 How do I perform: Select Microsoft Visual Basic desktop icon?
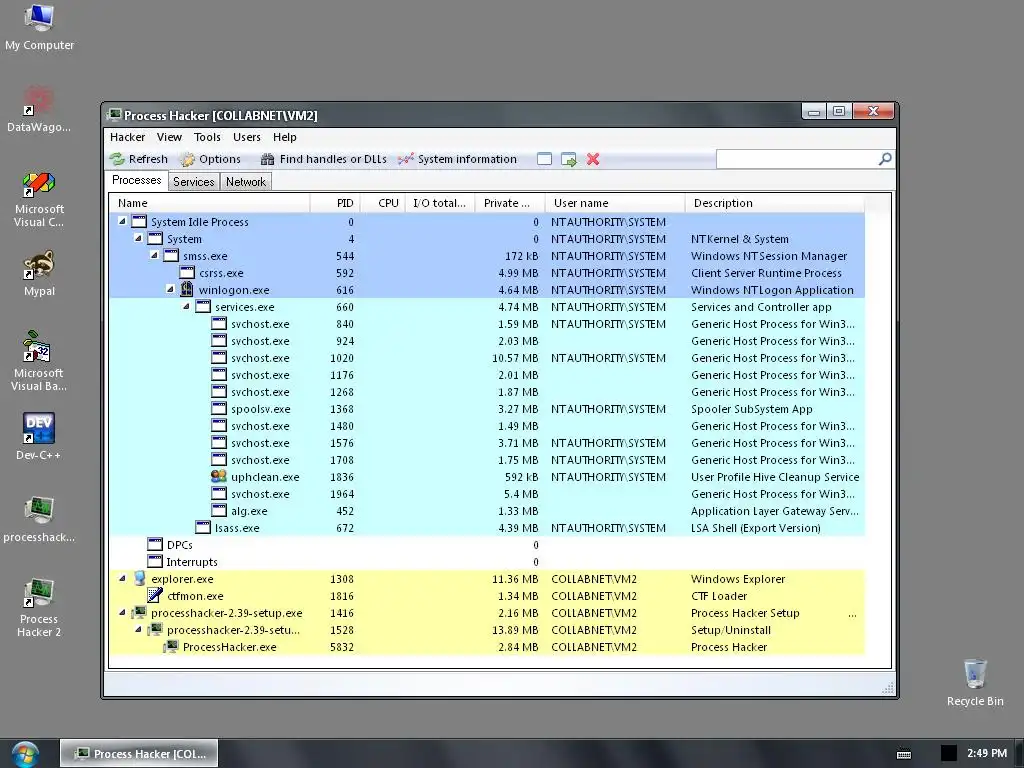(39, 360)
